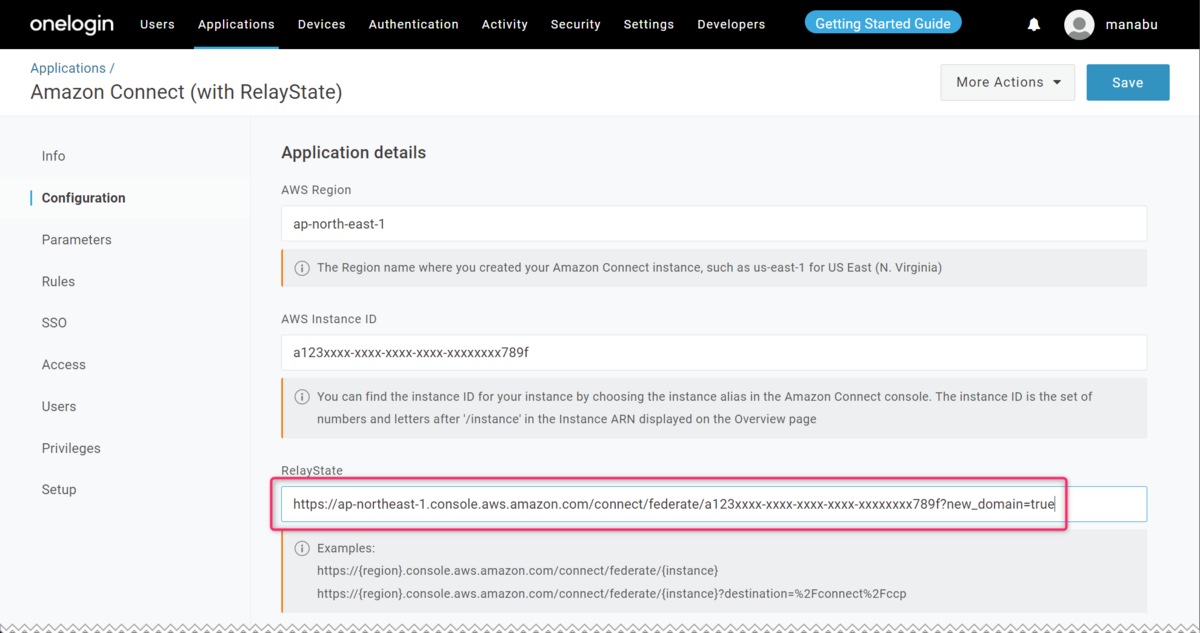1200x633 pixels.
Task: Open the Activity menu
Action: point(504,24)
